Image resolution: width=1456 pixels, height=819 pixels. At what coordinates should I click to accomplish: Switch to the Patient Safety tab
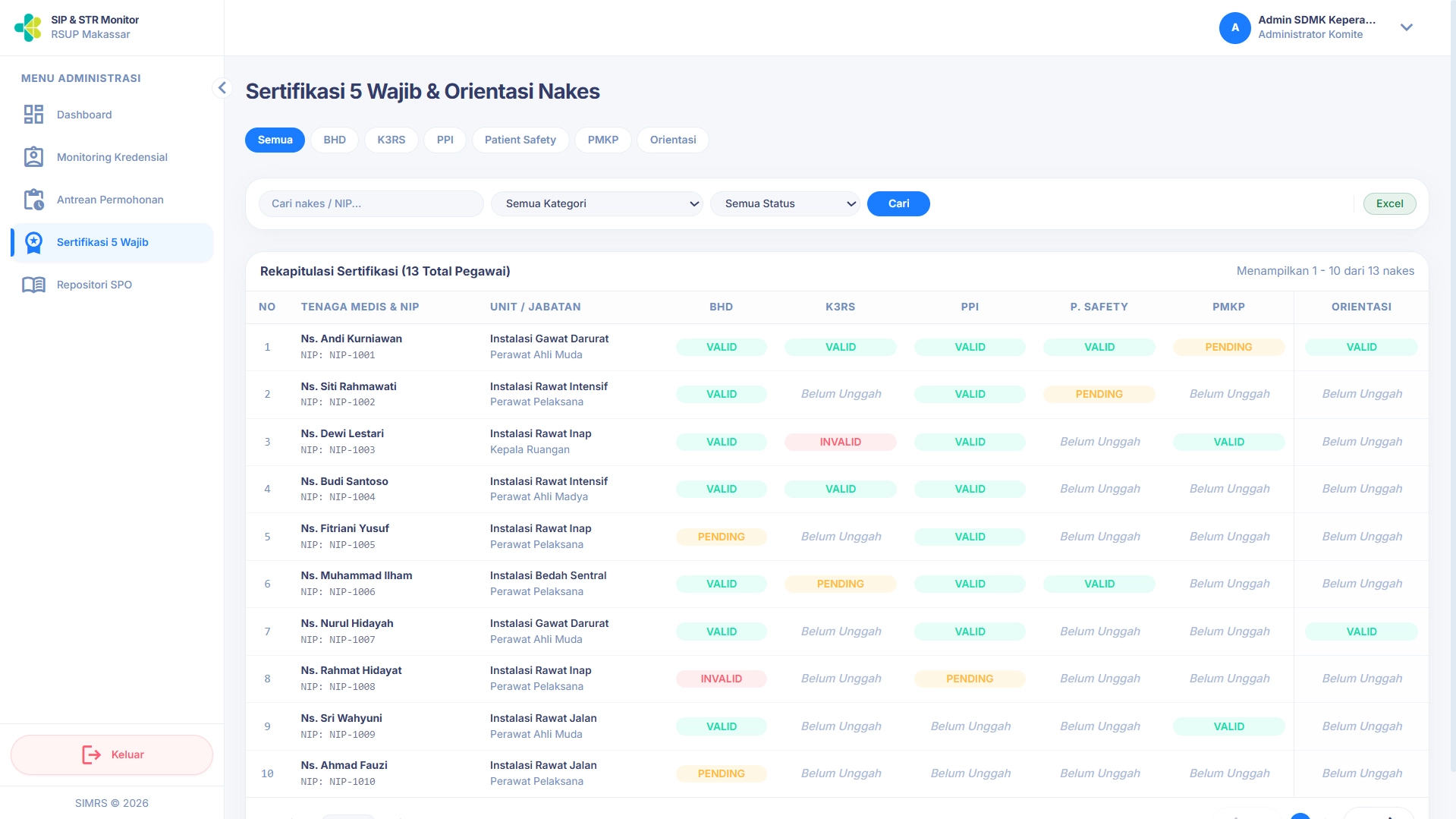520,140
